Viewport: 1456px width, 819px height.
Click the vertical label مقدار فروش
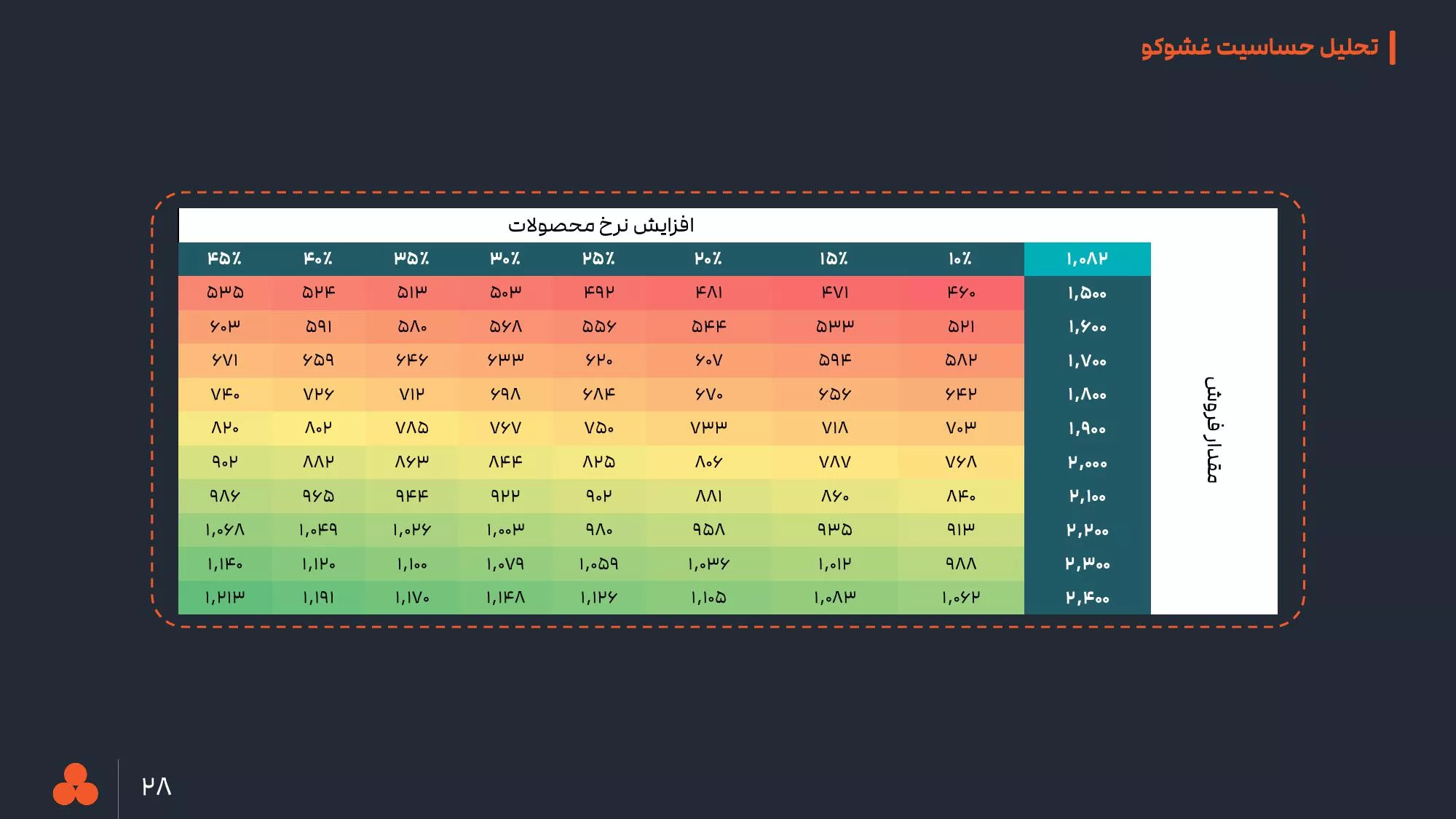tap(1211, 430)
